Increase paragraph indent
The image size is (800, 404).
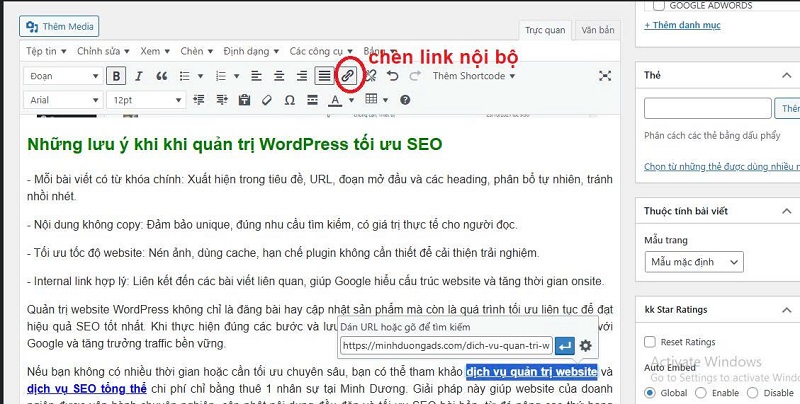tap(222, 100)
